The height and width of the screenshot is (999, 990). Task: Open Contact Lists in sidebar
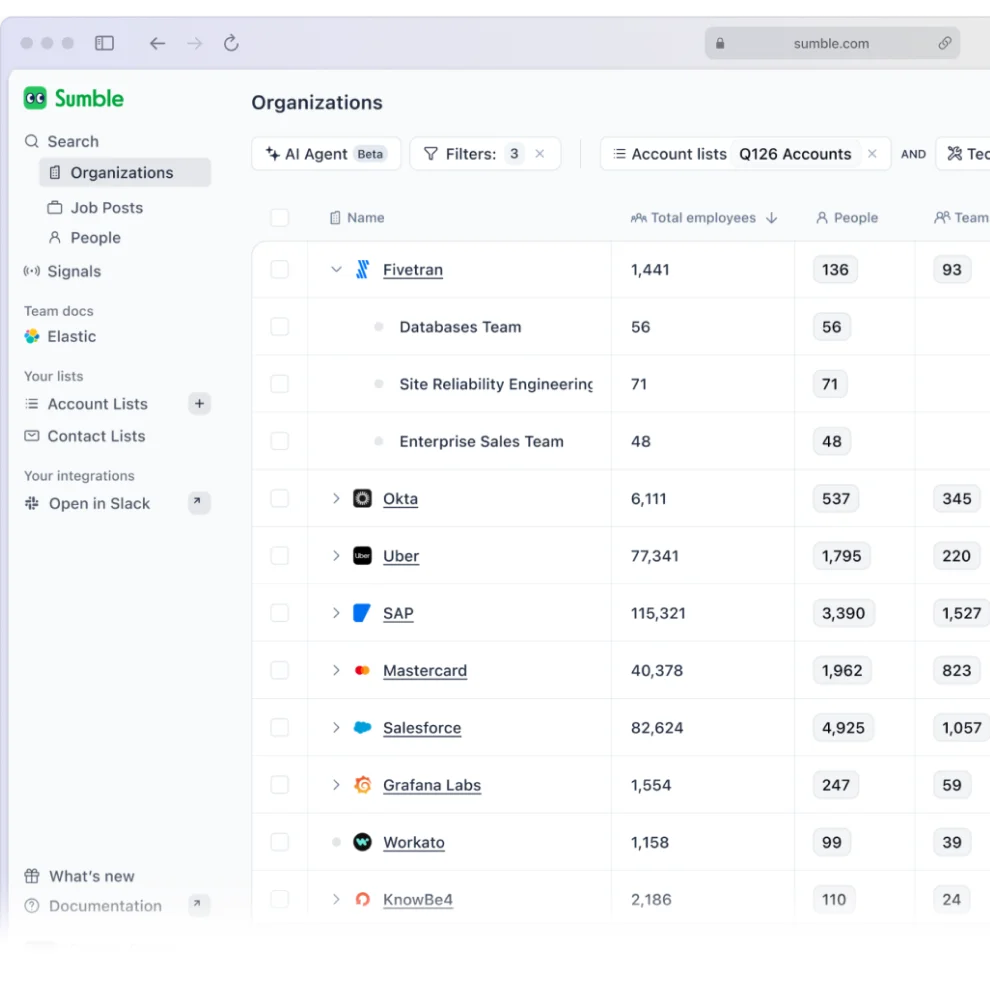point(85,436)
